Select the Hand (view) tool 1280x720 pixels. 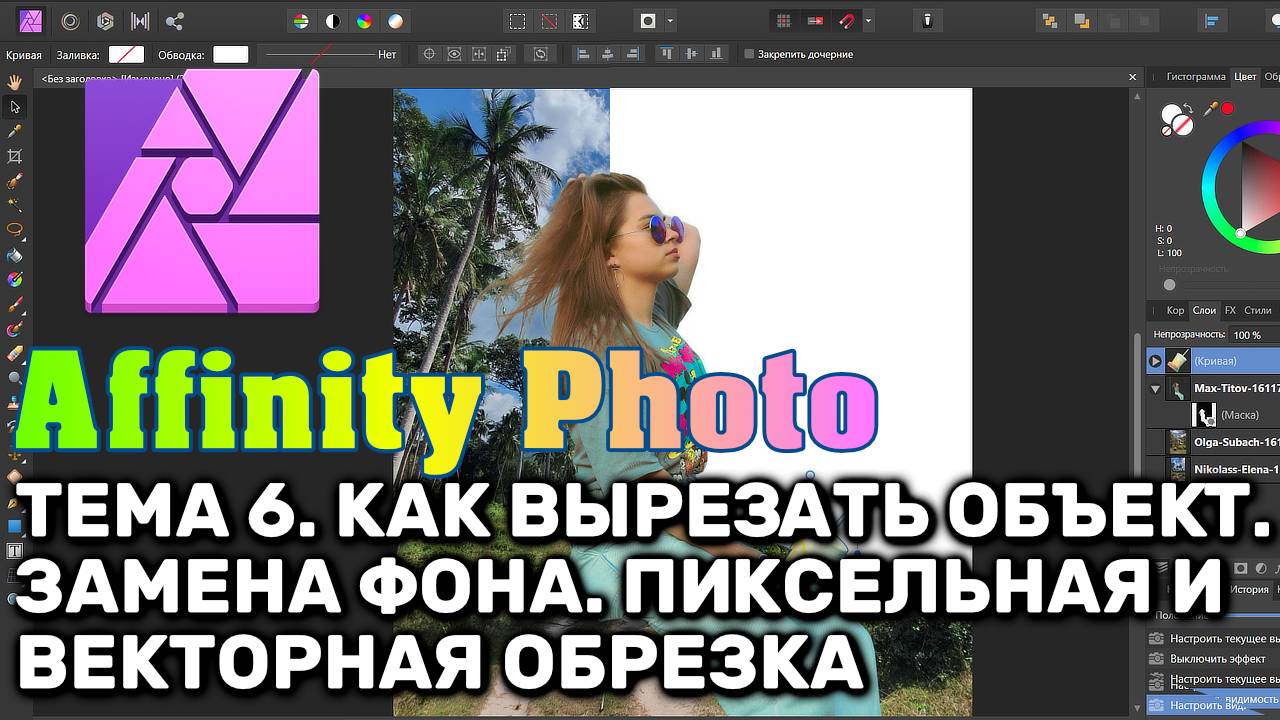pyautogui.click(x=15, y=82)
